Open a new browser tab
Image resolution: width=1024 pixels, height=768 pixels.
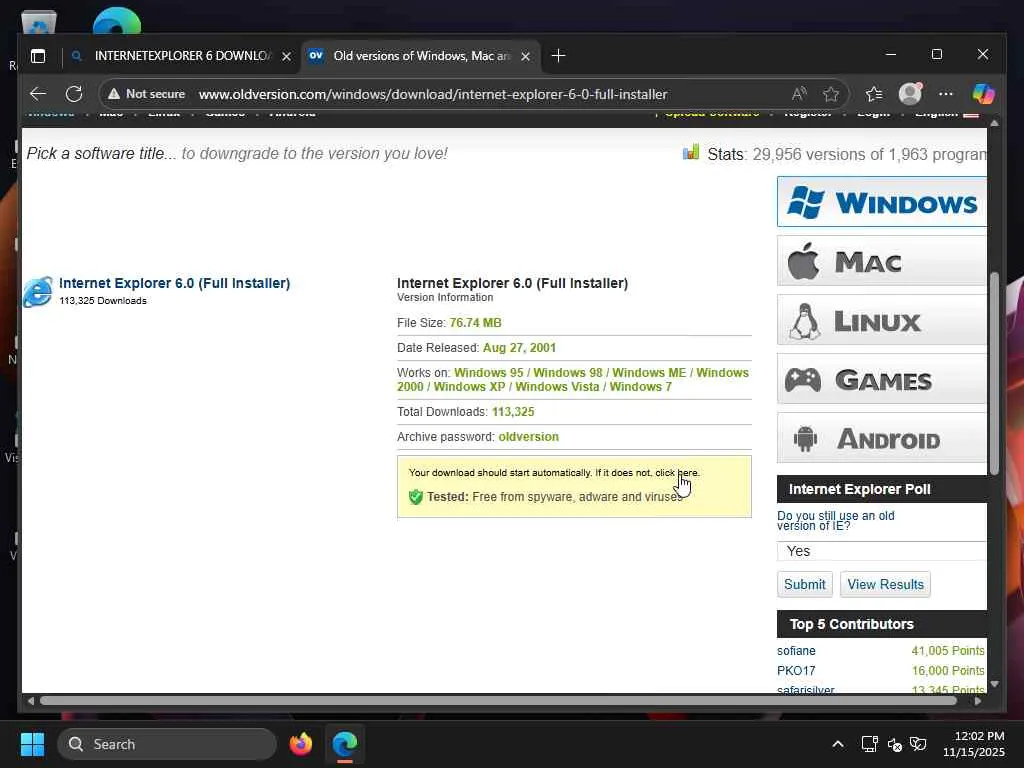[558, 56]
